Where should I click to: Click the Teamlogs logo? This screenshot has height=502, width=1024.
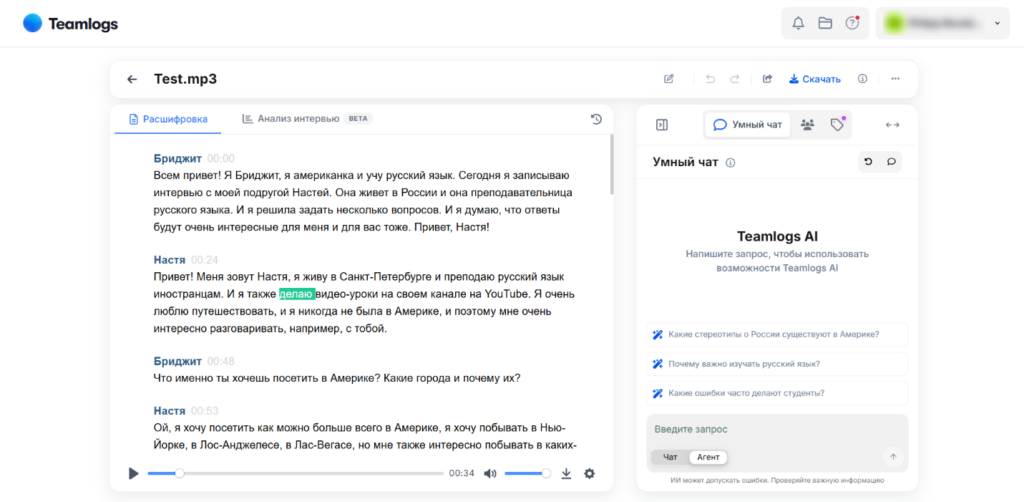pos(71,24)
